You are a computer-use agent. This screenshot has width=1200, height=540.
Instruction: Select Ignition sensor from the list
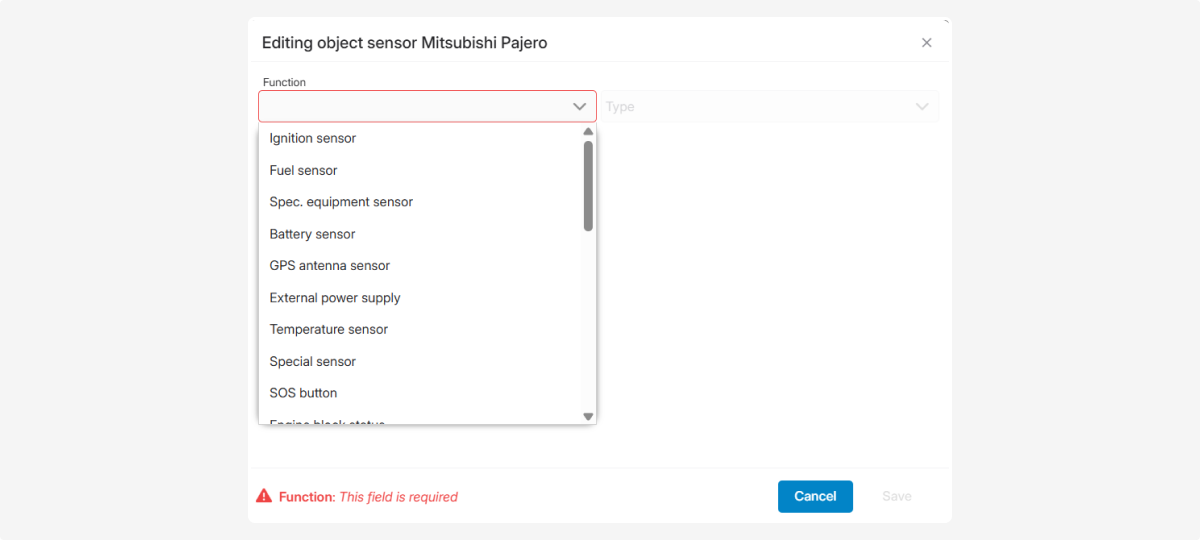pyautogui.click(x=313, y=138)
